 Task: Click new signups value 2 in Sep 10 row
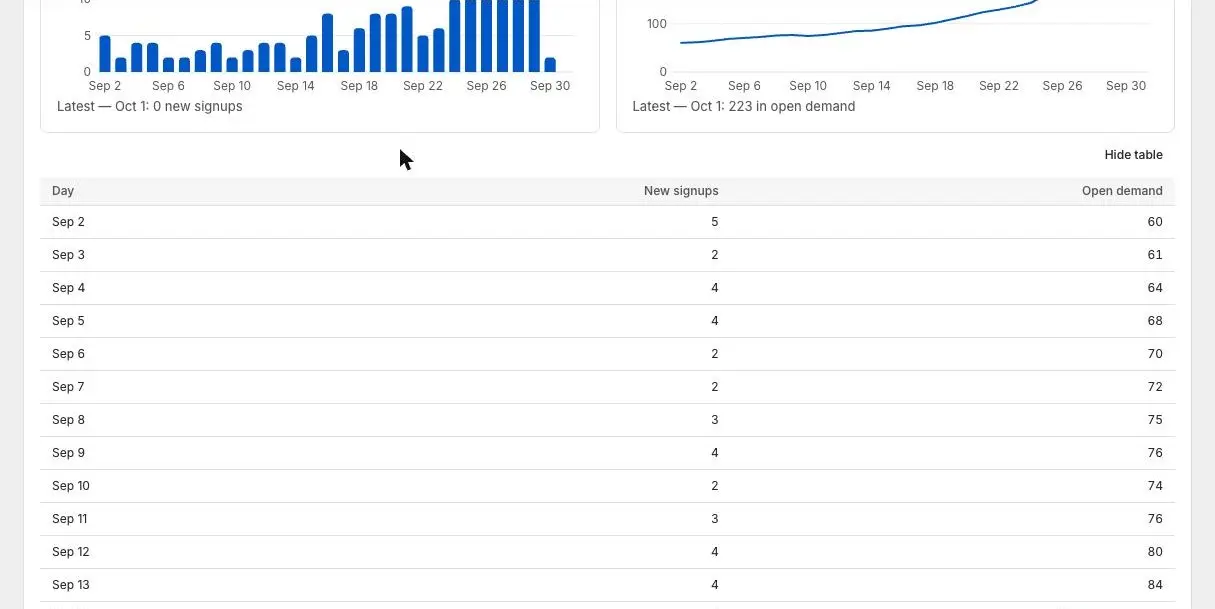tap(715, 486)
